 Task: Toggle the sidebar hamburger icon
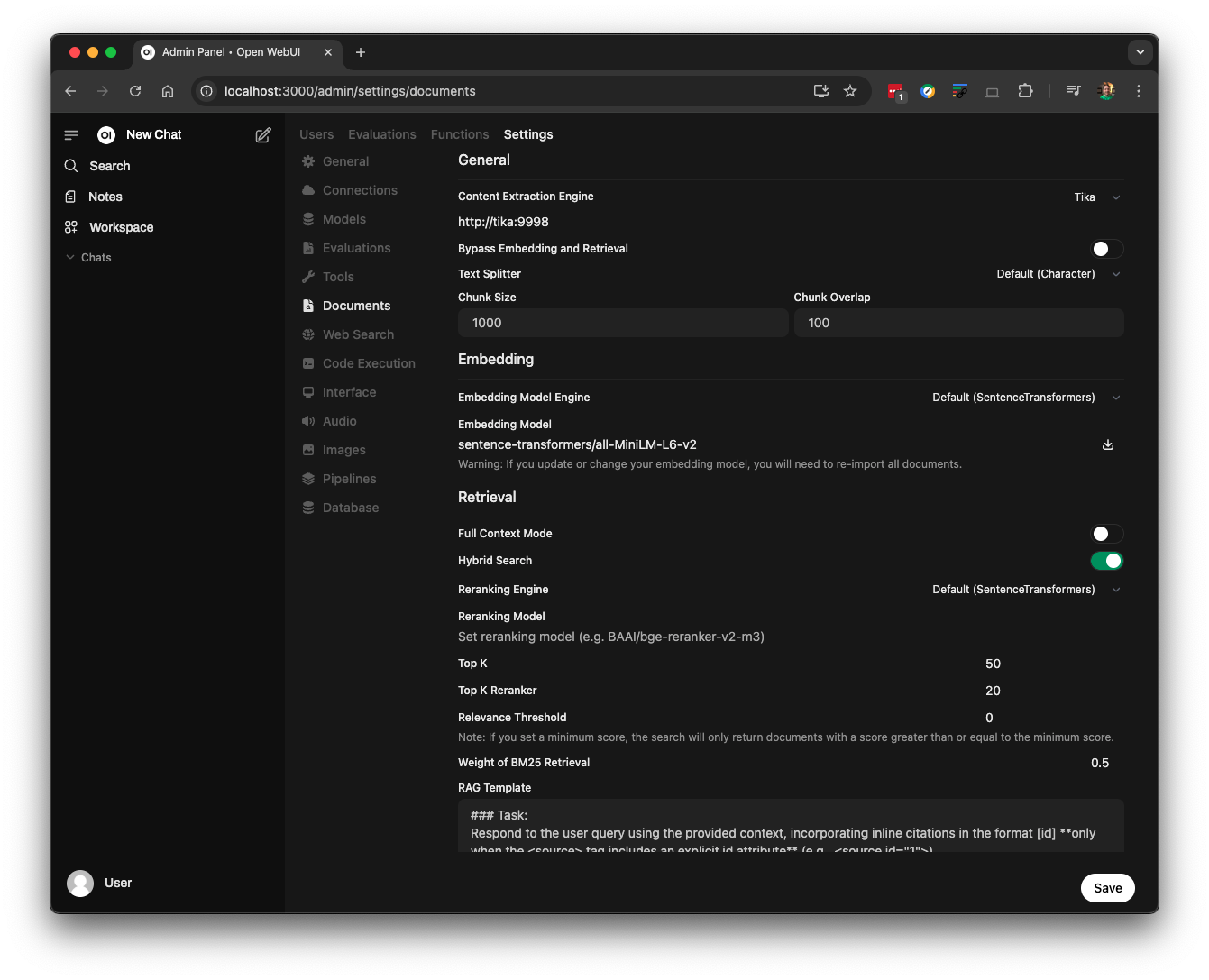[71, 135]
